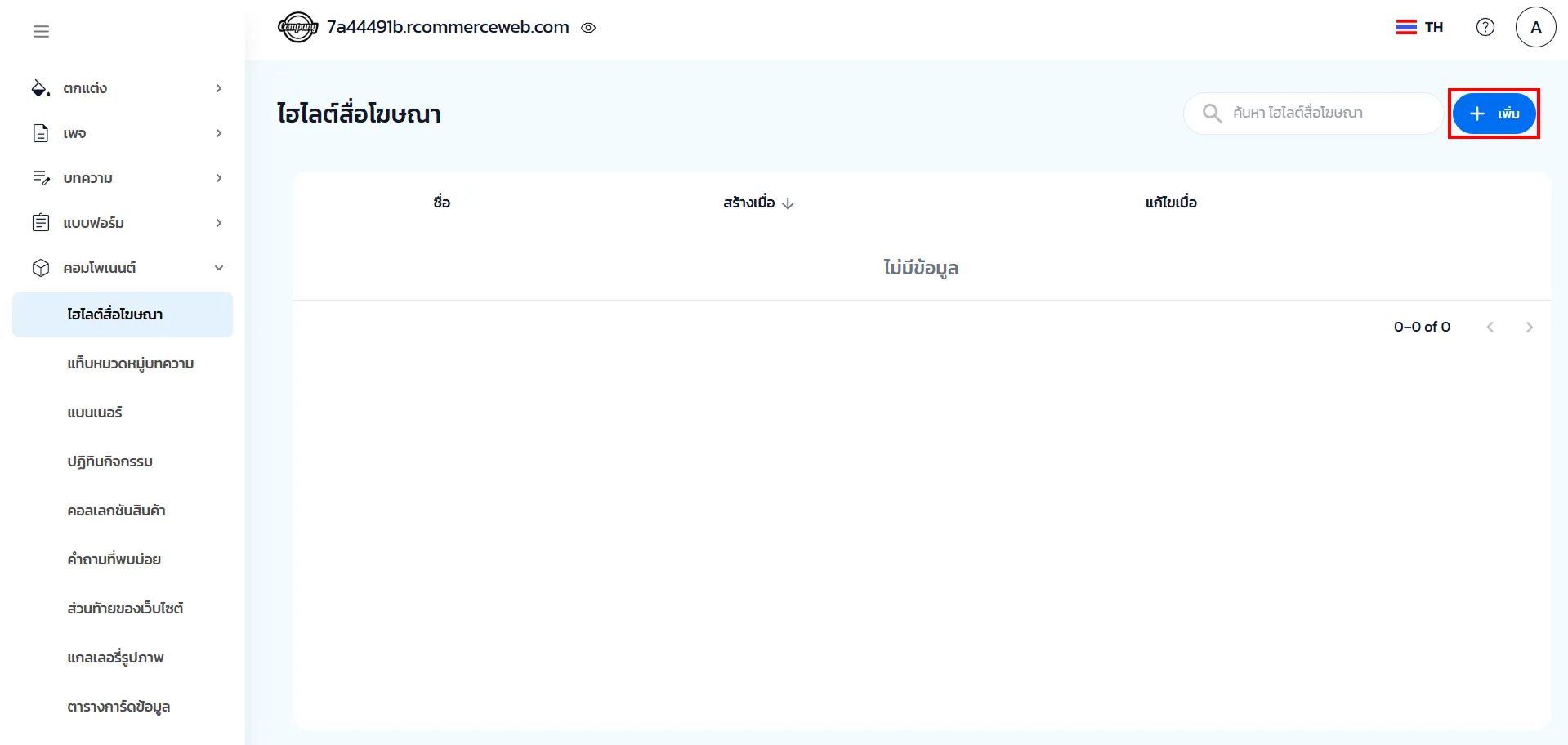Open the user avatar A menu
Viewport: 1568px width, 745px height.
click(x=1536, y=27)
